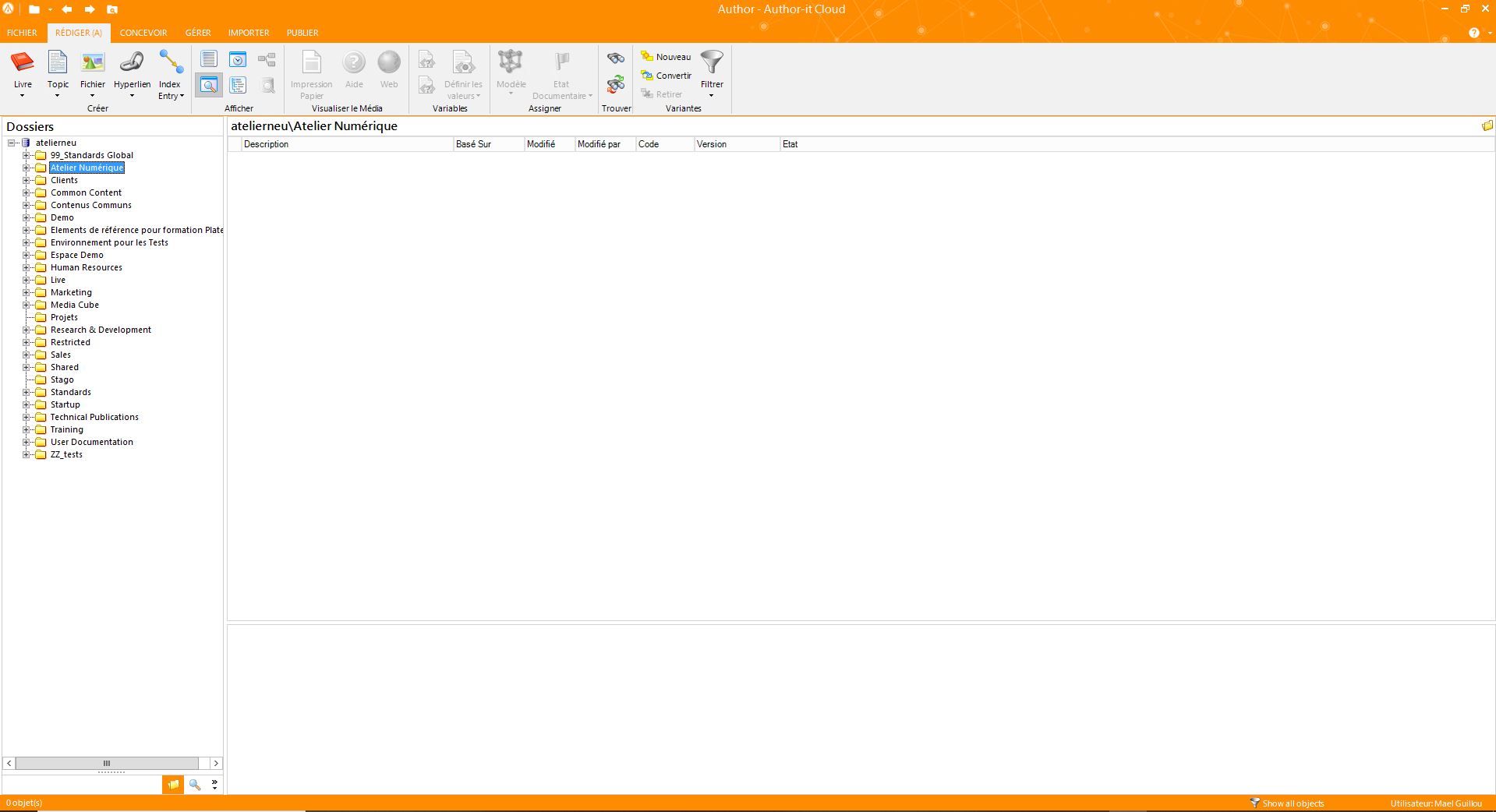Expand the 99_Standards Global folder
The image size is (1496, 812).
27,155
